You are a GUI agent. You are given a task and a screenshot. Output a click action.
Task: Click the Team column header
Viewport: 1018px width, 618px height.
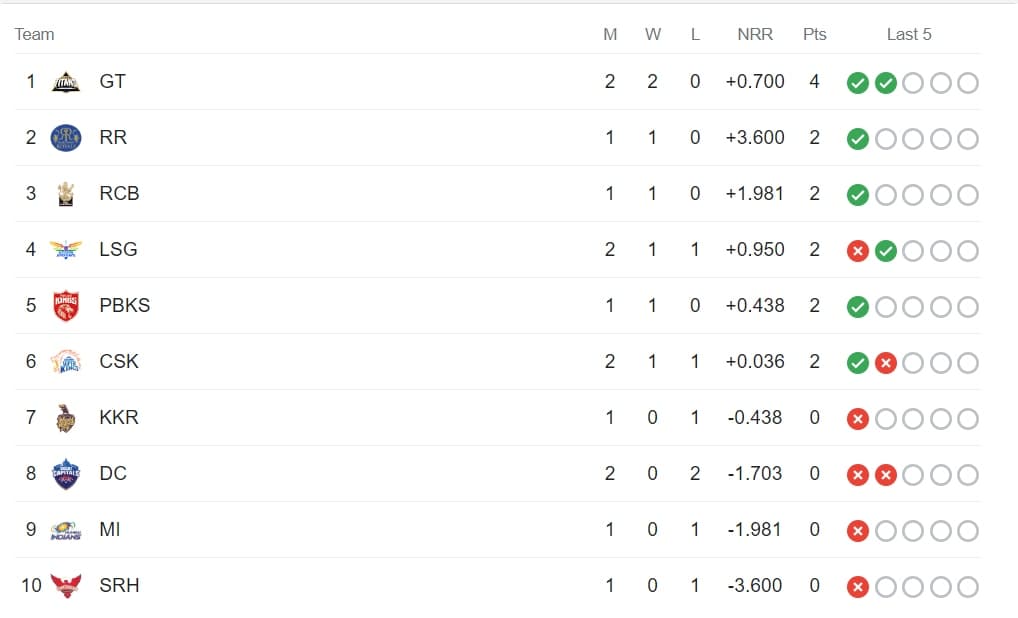click(x=34, y=34)
